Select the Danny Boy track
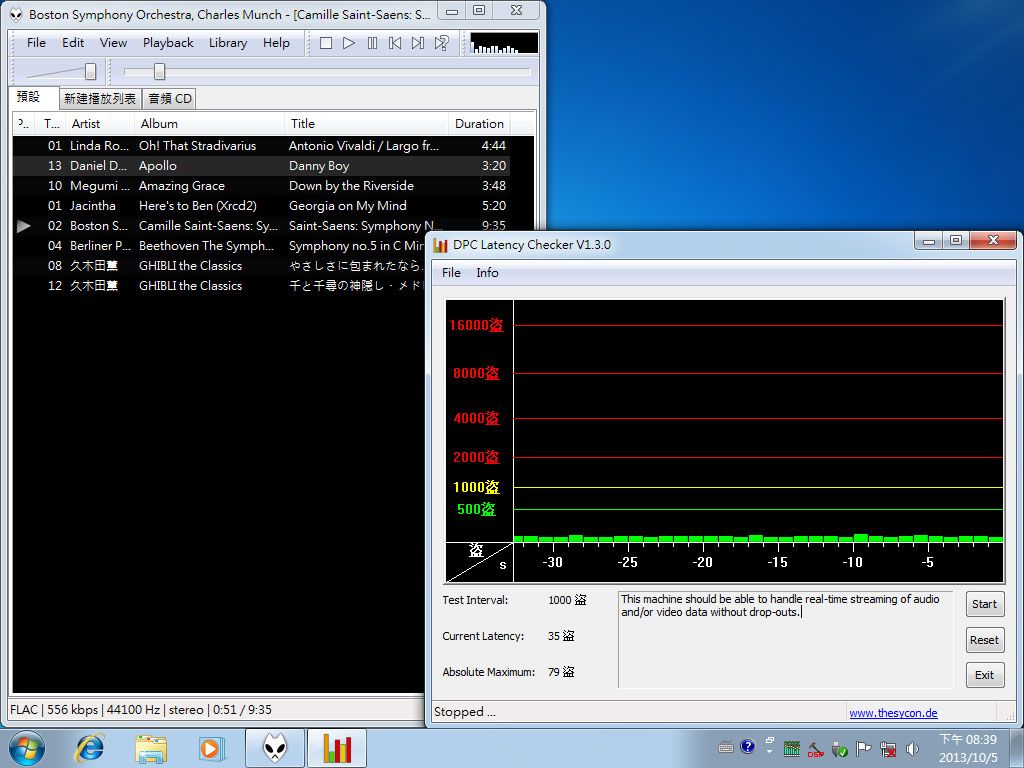 point(261,166)
